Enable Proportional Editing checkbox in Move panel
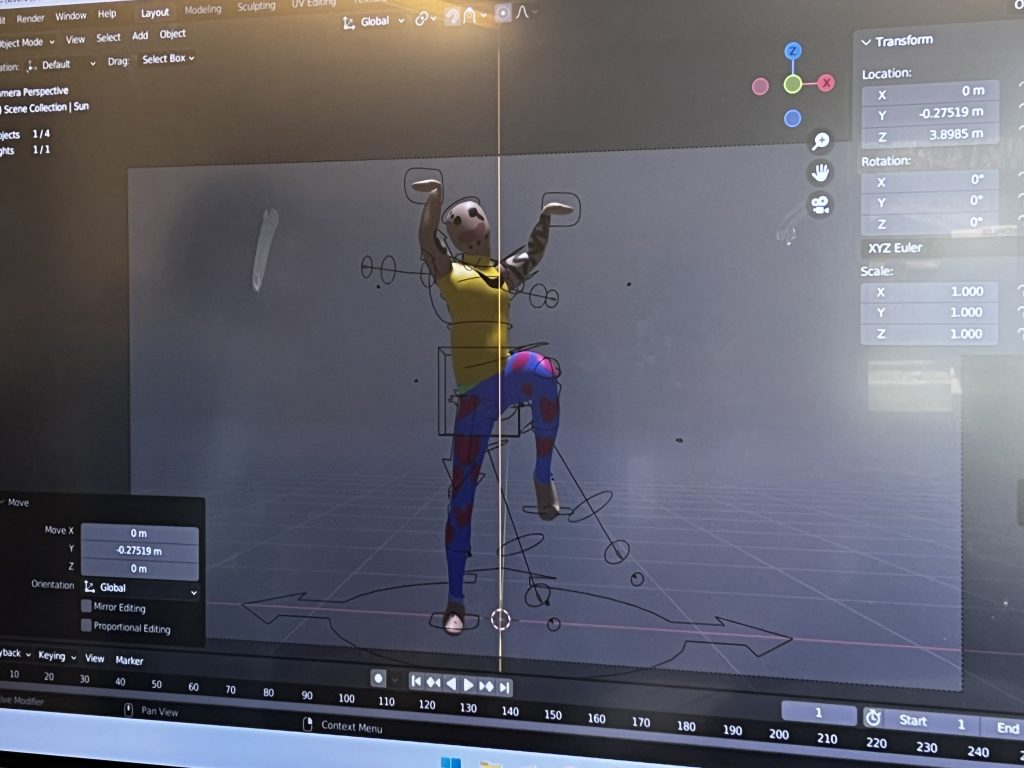 [x=86, y=627]
